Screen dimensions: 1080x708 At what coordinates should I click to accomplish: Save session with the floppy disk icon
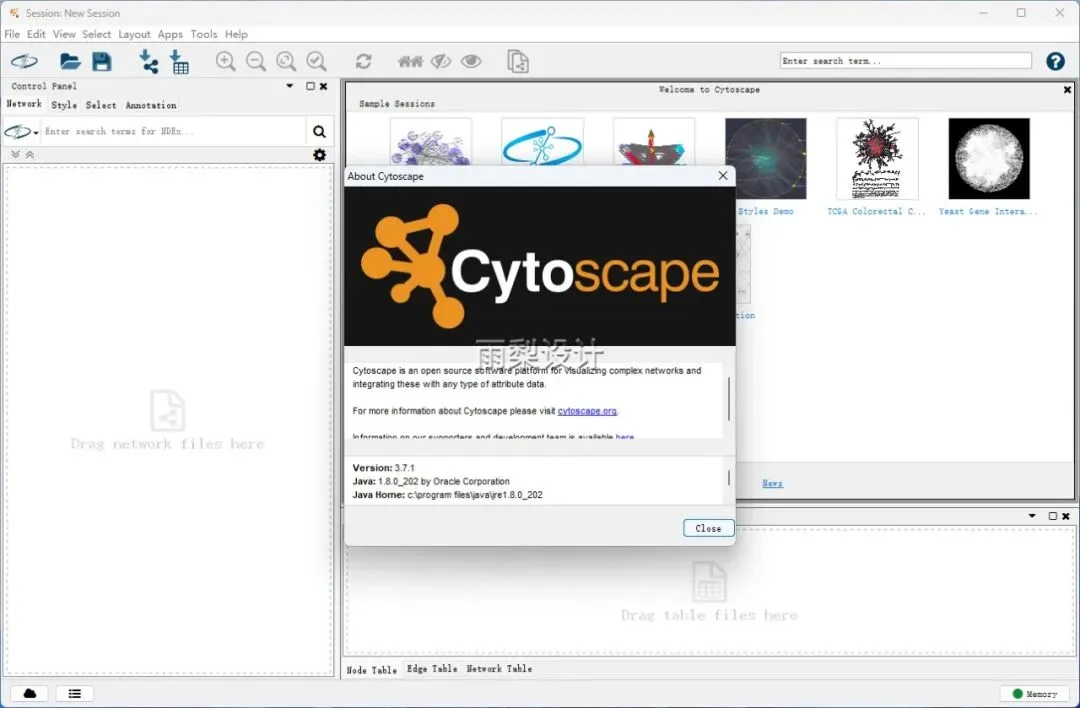pyautogui.click(x=102, y=61)
